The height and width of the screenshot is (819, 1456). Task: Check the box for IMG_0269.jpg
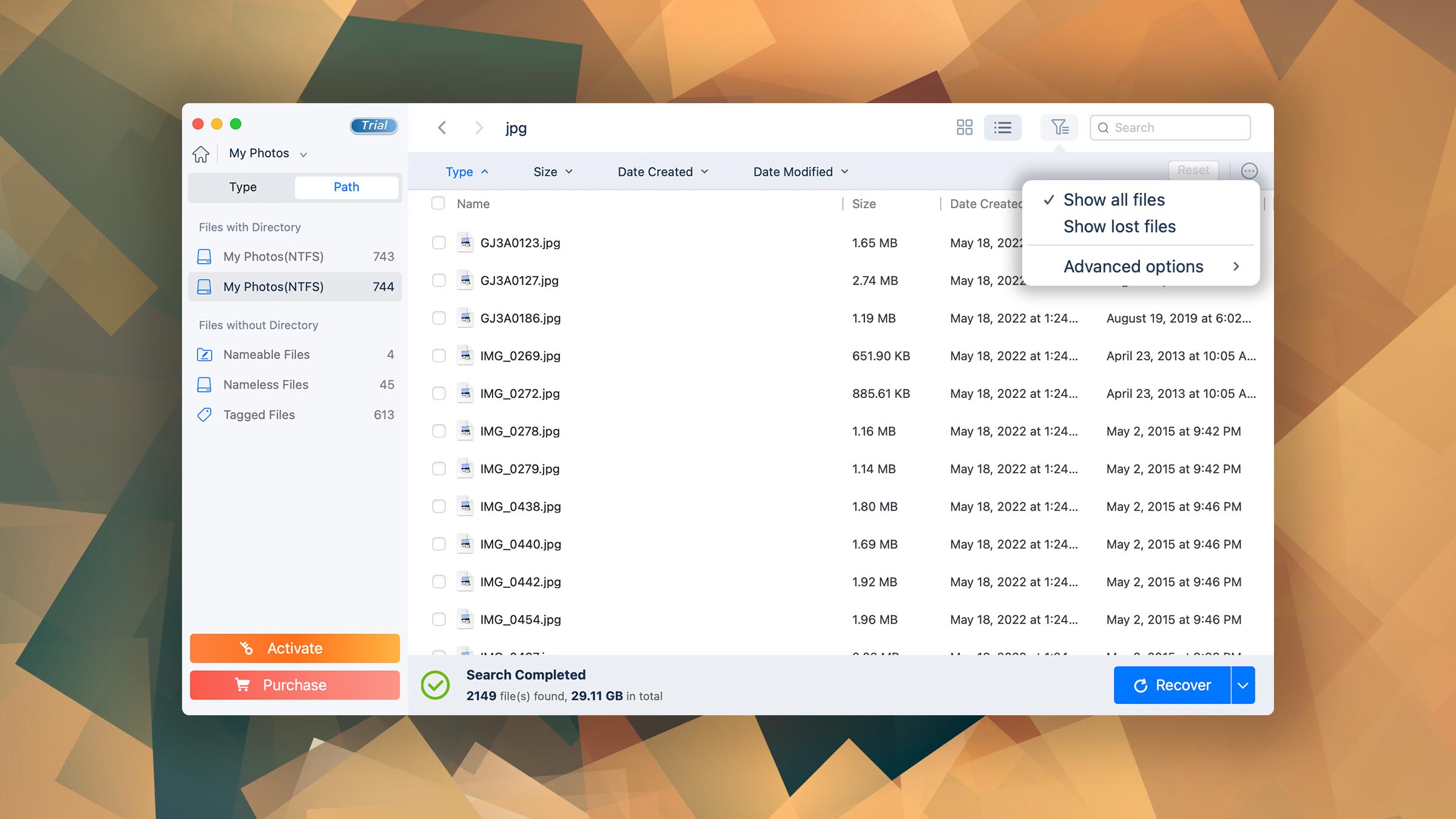[439, 356]
